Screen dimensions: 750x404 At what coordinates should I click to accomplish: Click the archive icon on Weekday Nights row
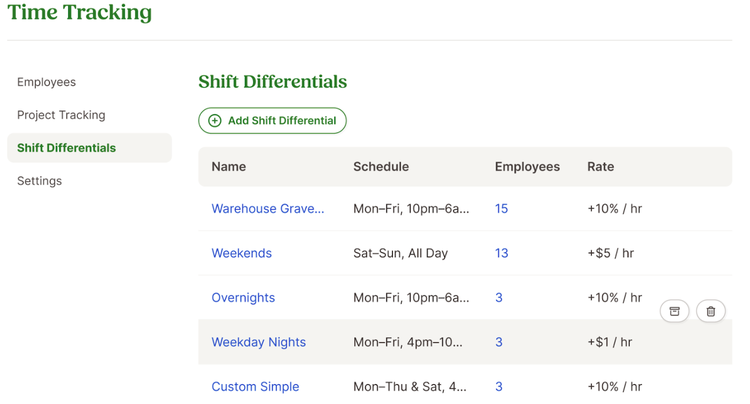(674, 311)
